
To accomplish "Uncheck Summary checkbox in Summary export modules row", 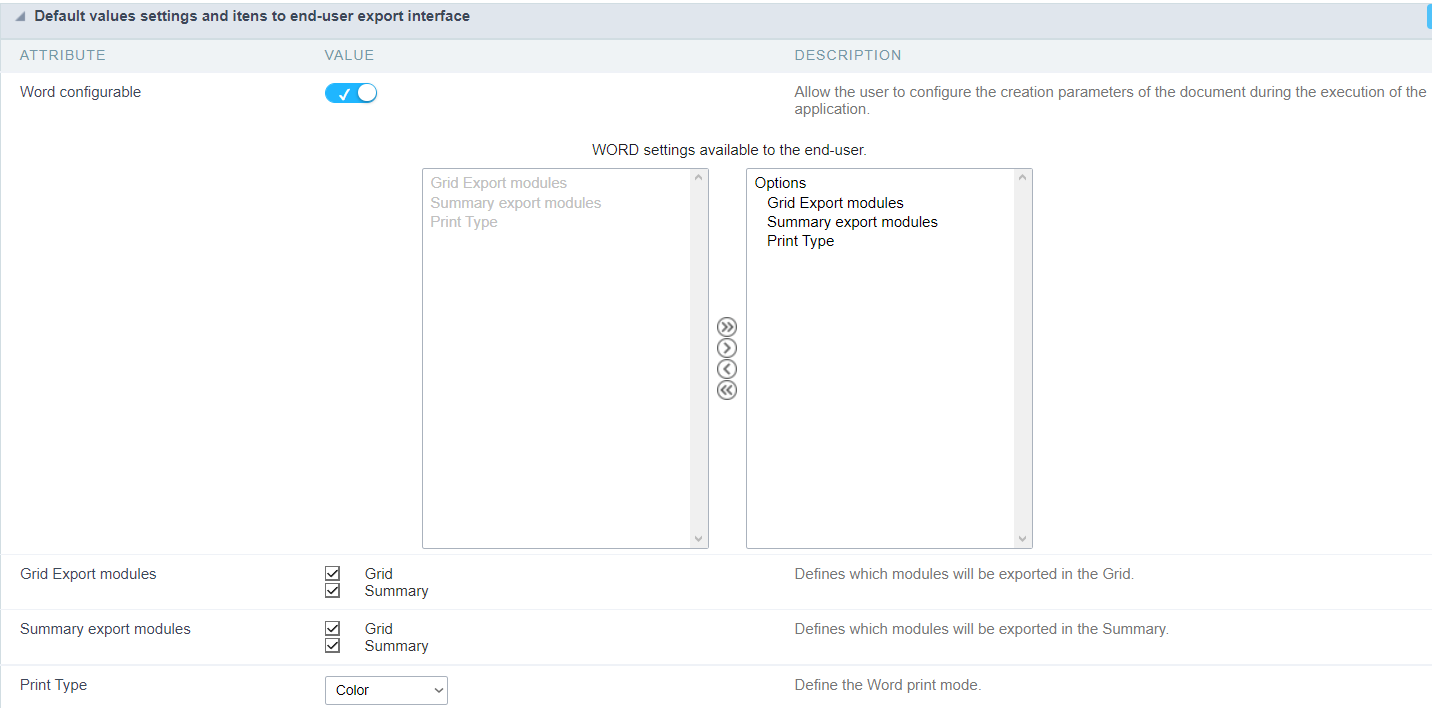I will [333, 646].
